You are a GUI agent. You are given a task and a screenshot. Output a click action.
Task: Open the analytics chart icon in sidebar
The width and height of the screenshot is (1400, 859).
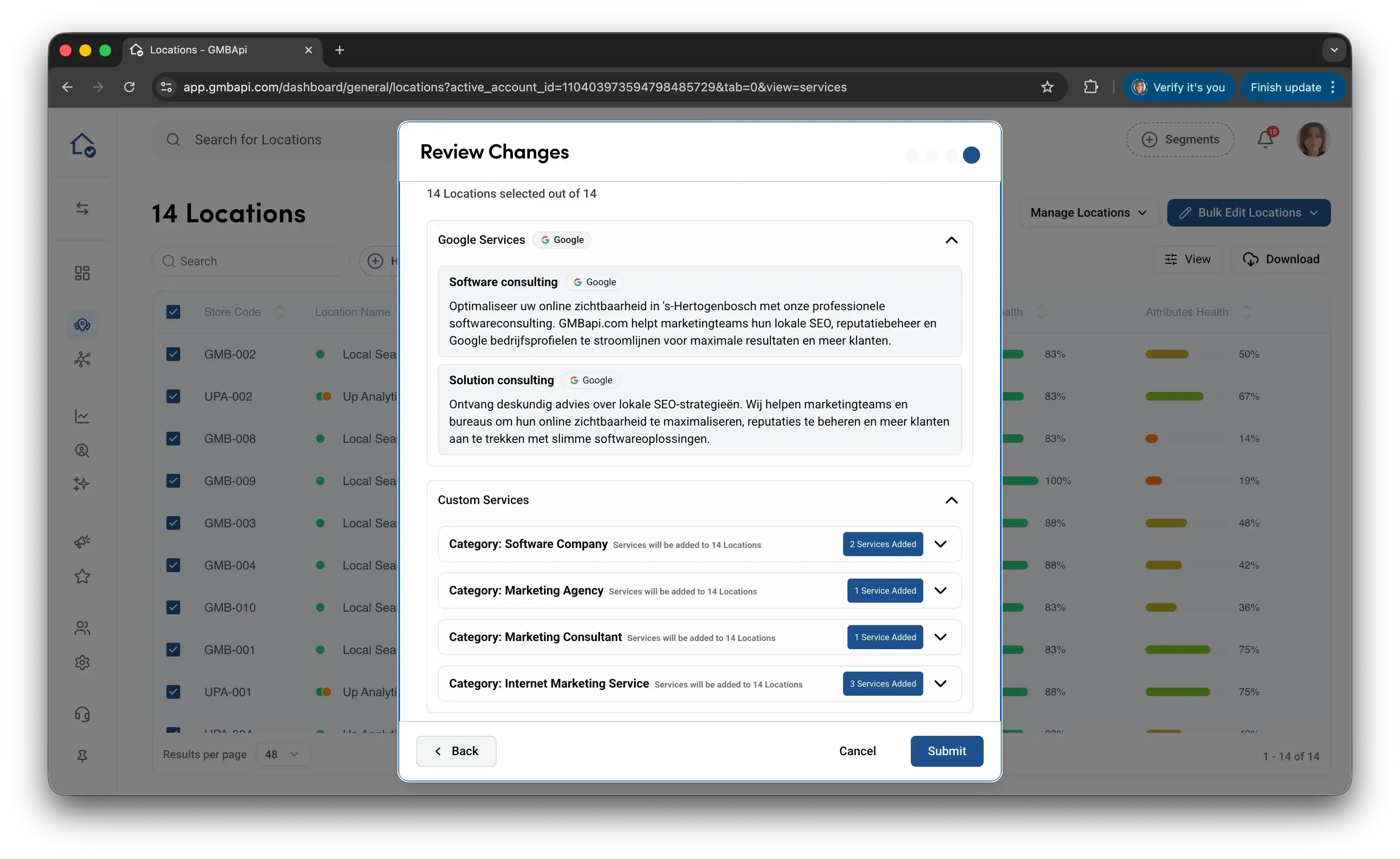pyautogui.click(x=82, y=417)
